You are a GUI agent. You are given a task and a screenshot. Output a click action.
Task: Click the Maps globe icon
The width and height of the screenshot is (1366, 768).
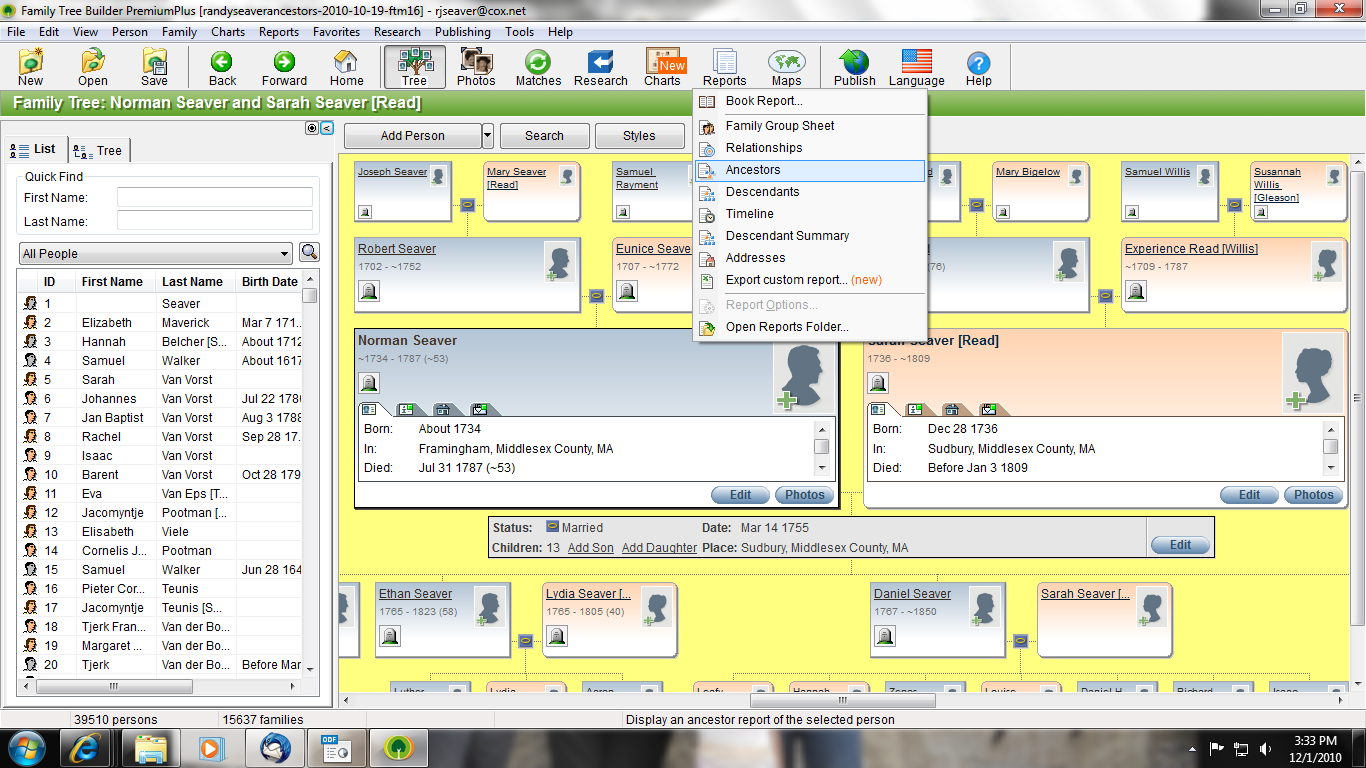coord(786,67)
